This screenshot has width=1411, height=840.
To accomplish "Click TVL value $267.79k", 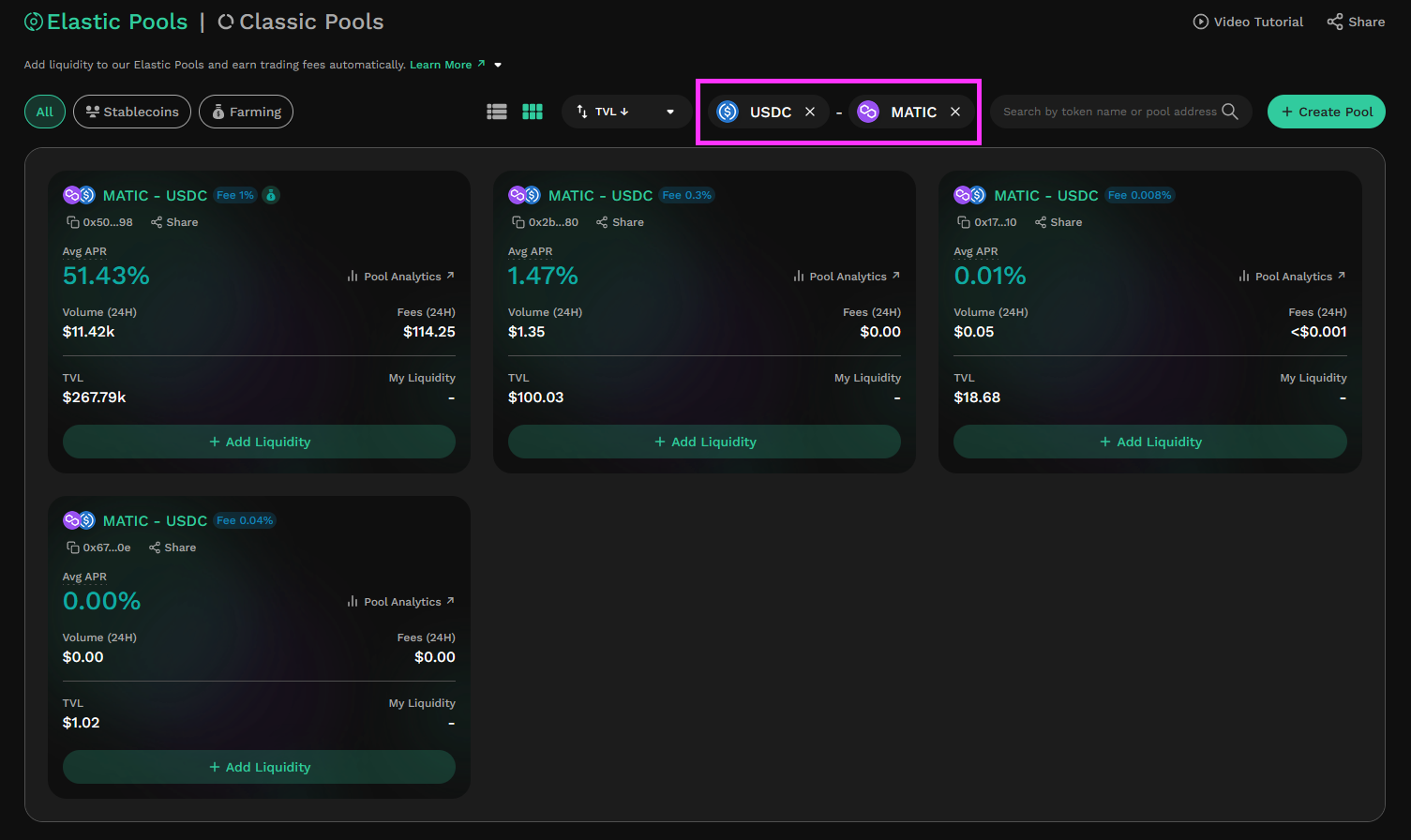I will 95,397.
